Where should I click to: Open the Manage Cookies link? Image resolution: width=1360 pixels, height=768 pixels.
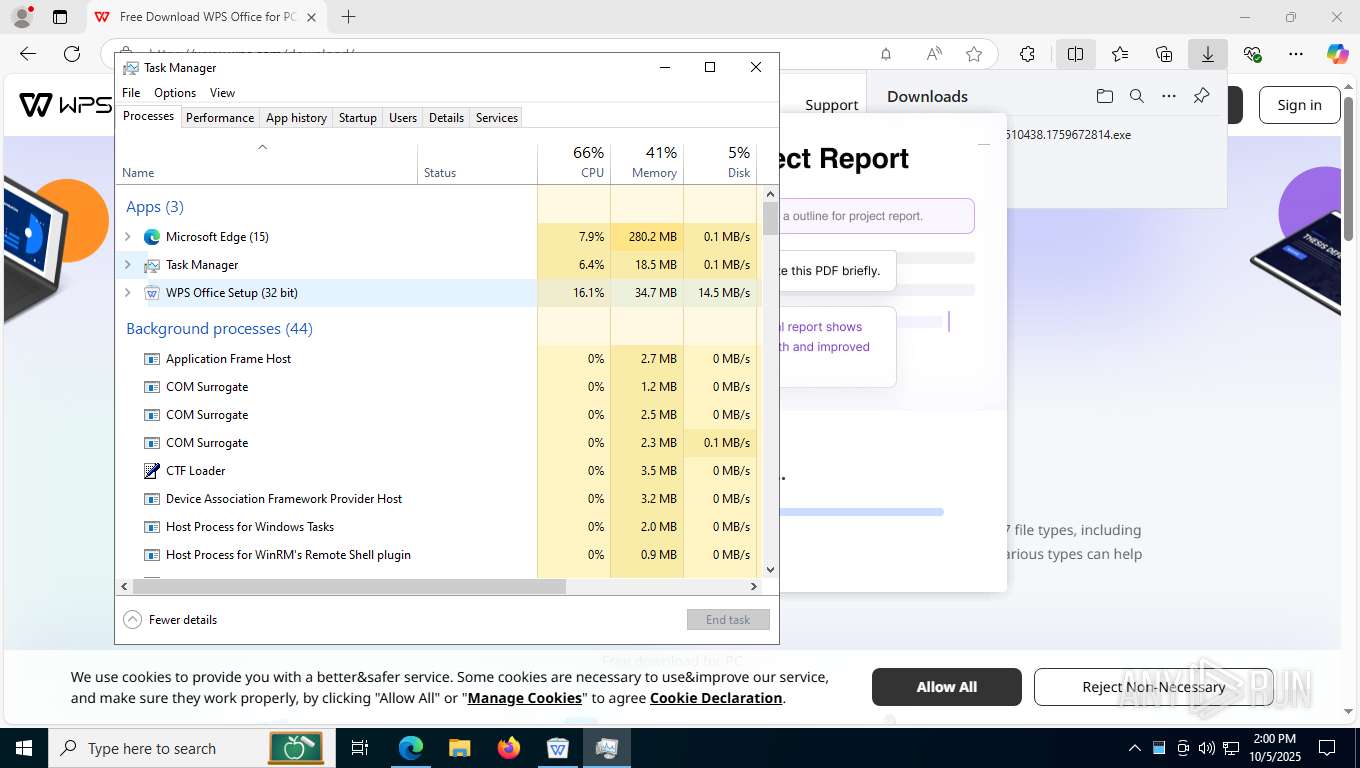pos(525,698)
